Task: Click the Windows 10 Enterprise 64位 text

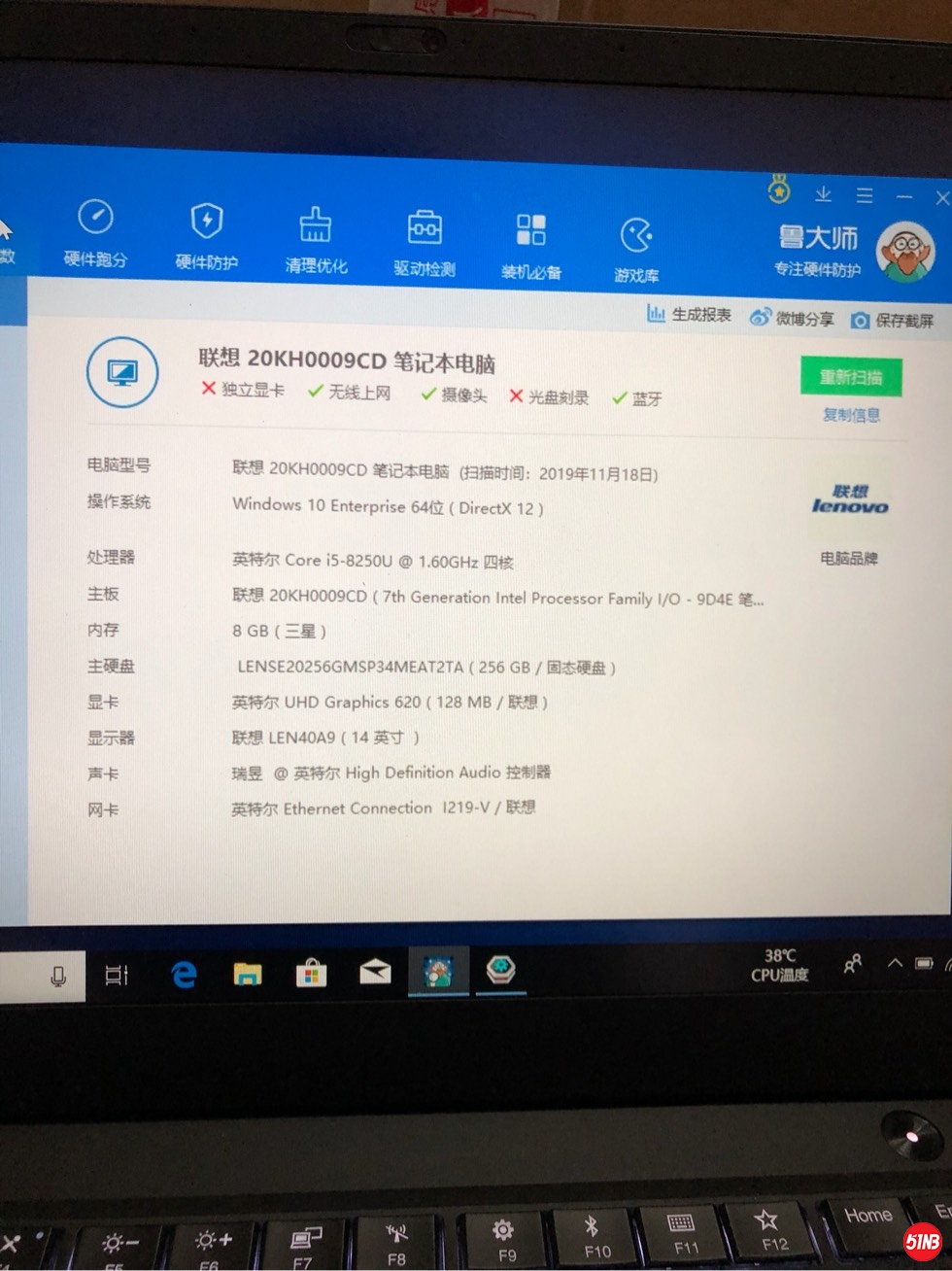Action: (388, 506)
